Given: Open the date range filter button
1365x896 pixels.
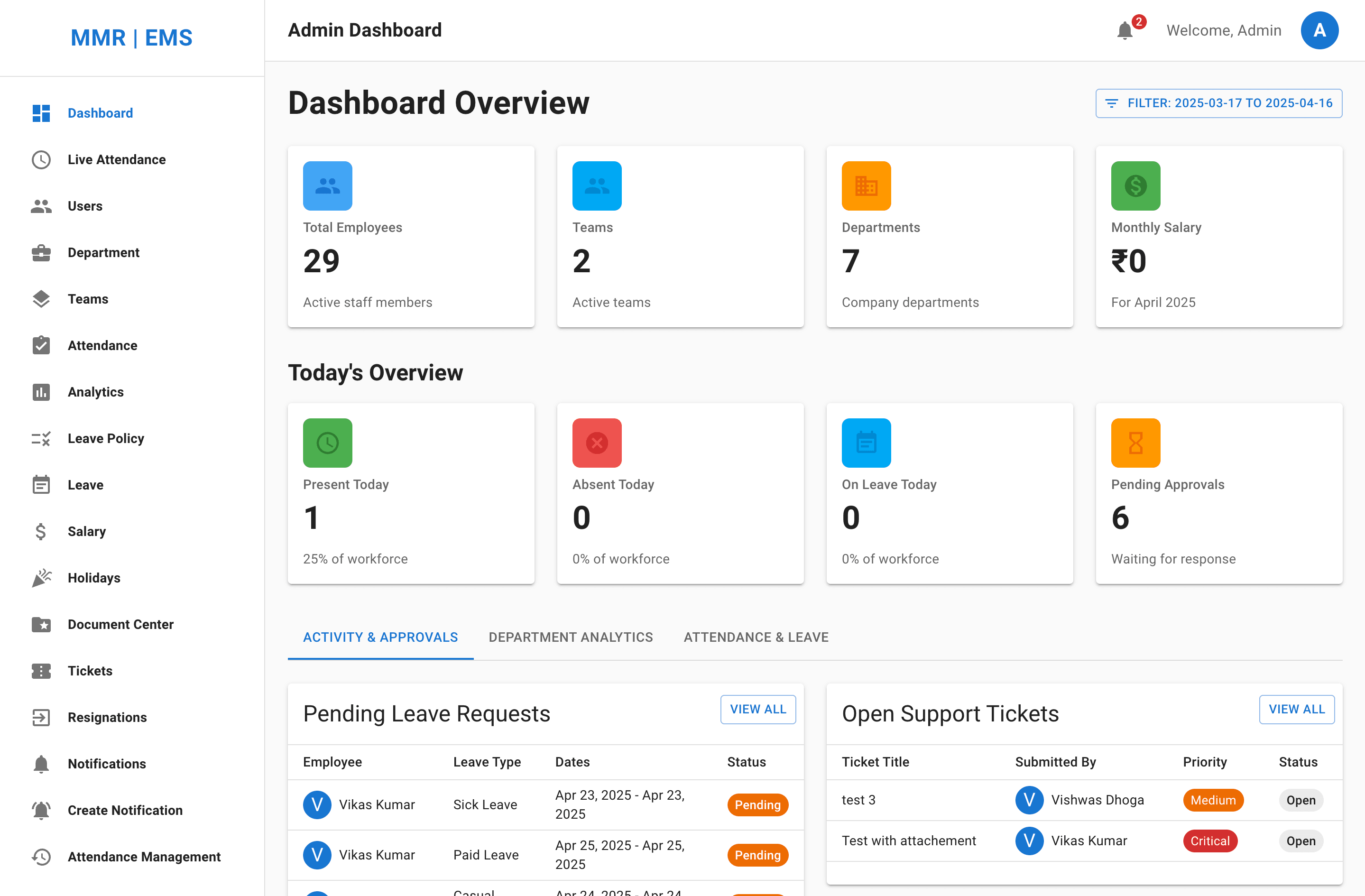Looking at the screenshot, I should click(x=1218, y=103).
